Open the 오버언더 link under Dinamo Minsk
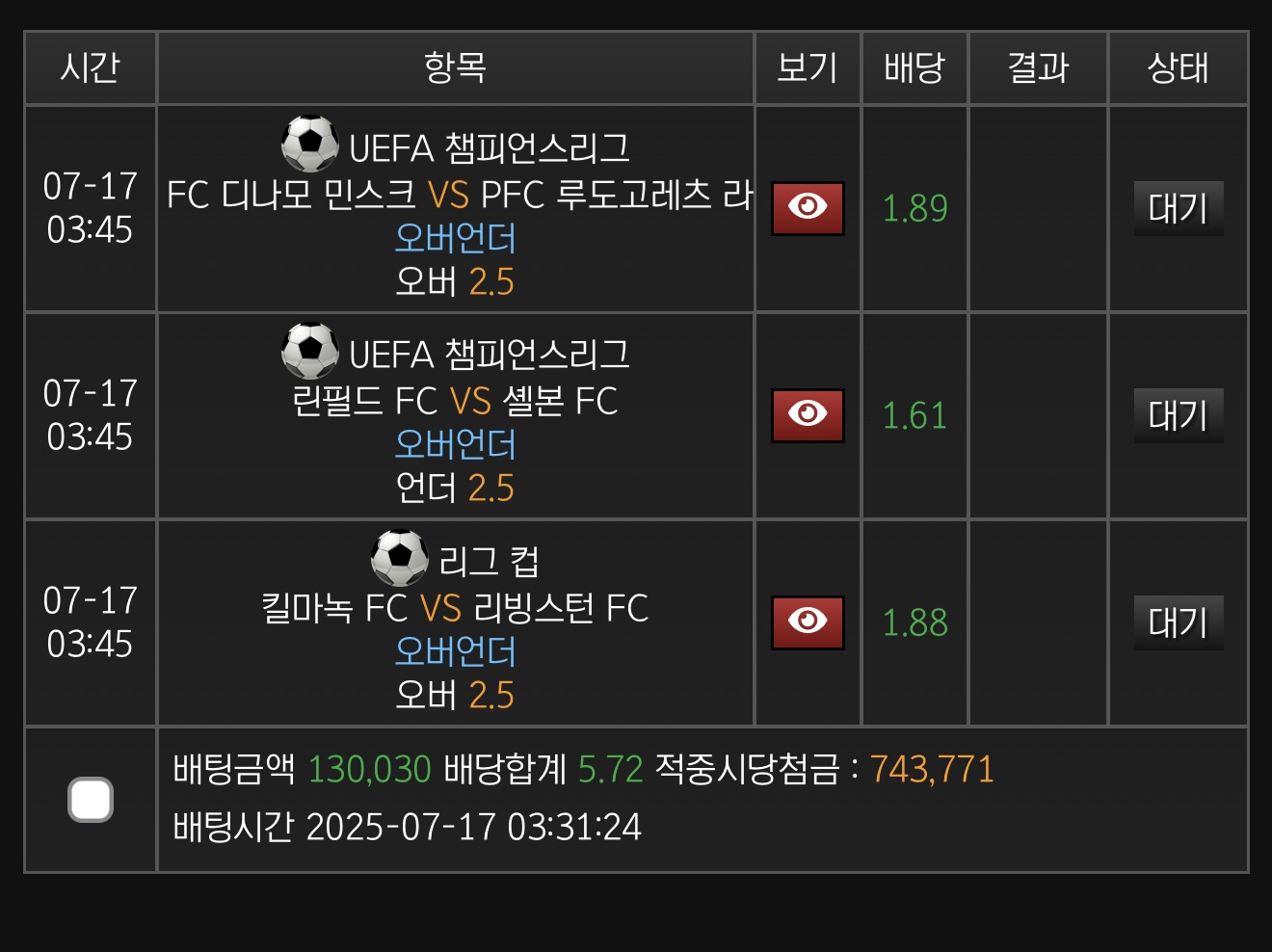Image resolution: width=1272 pixels, height=952 pixels. (x=455, y=238)
